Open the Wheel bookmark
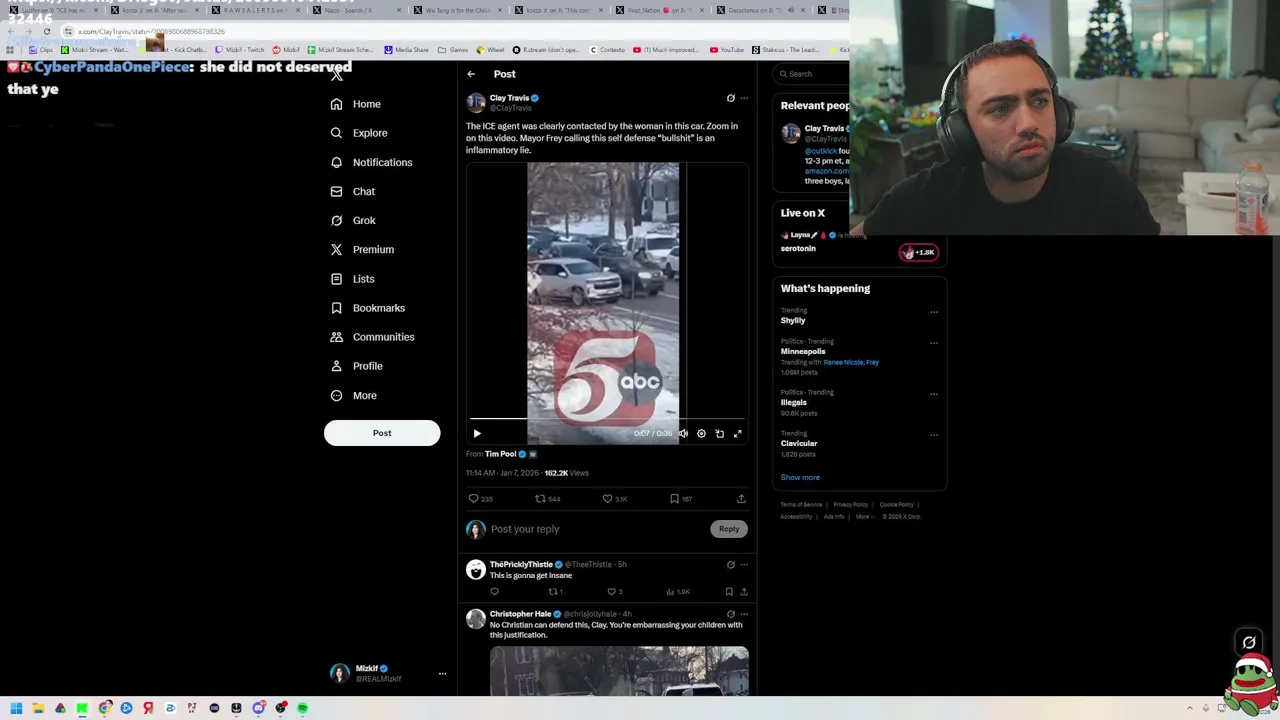This screenshot has width=1280, height=720. [491, 50]
